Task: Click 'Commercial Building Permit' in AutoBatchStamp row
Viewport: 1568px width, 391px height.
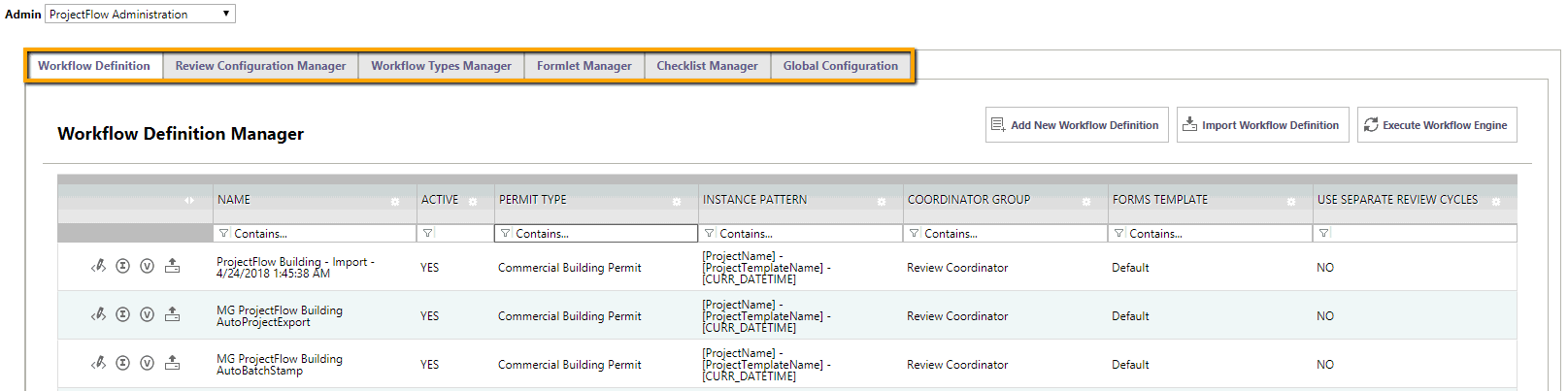Action: coord(570,365)
